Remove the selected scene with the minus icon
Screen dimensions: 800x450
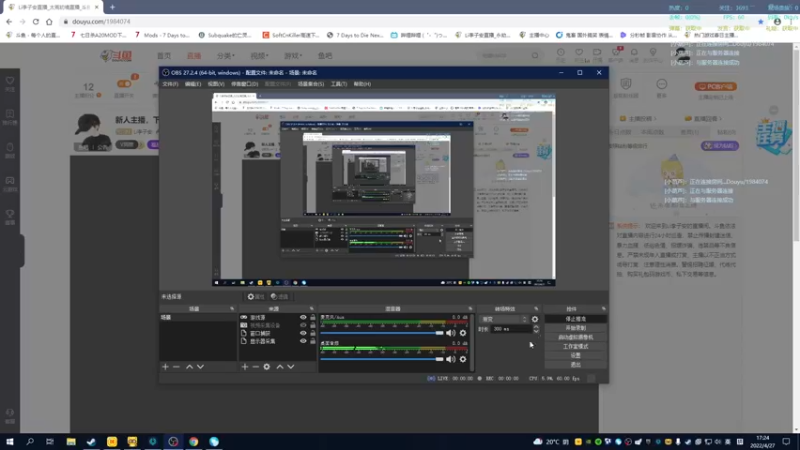pyautogui.click(x=177, y=367)
